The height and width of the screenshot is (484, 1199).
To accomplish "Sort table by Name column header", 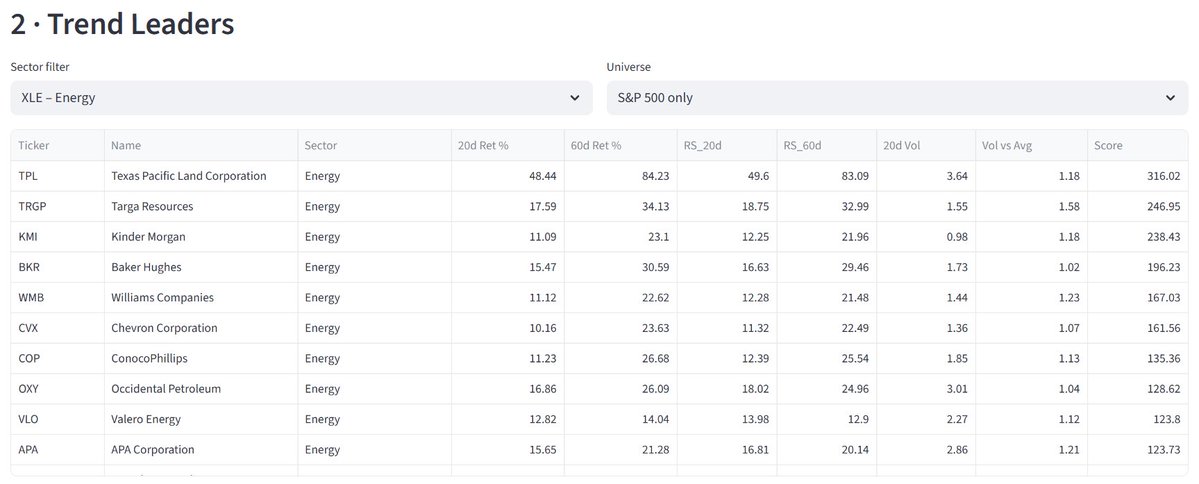I will 126,145.
